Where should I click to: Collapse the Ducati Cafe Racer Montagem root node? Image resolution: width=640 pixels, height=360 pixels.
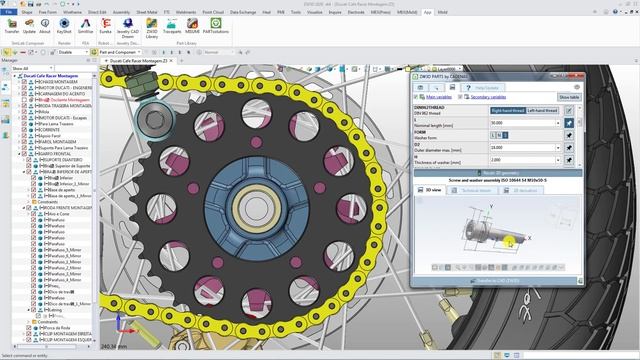[15, 76]
